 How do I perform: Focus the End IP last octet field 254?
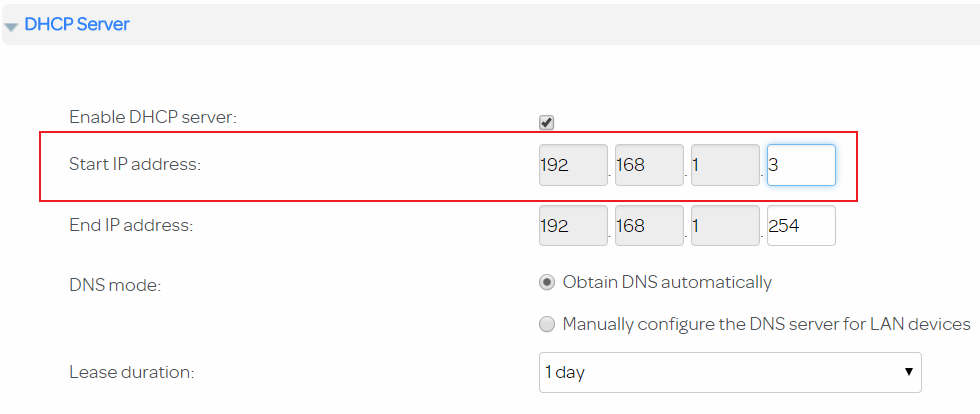[x=801, y=226]
